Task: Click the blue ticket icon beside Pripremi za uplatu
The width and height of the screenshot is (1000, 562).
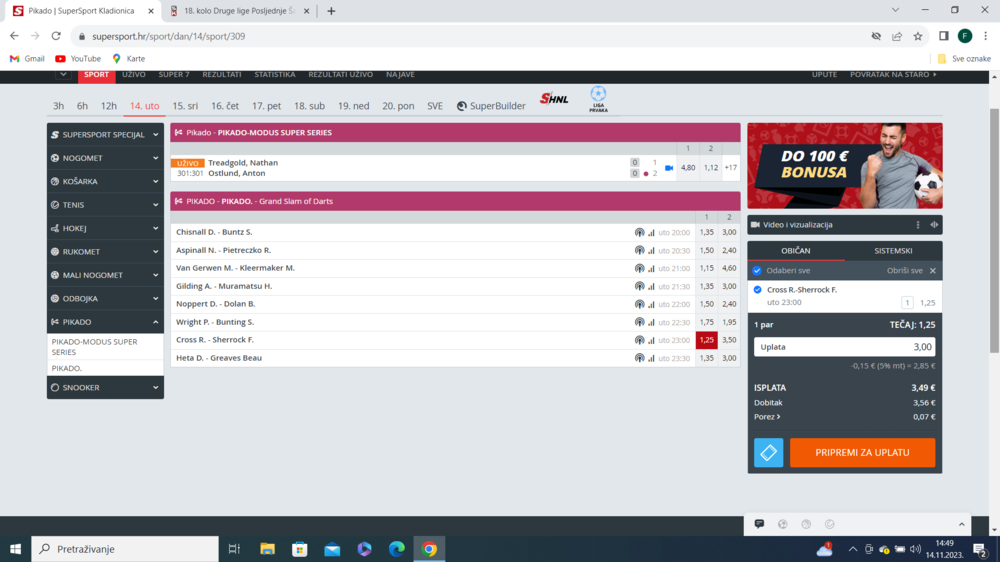Action: pos(768,453)
